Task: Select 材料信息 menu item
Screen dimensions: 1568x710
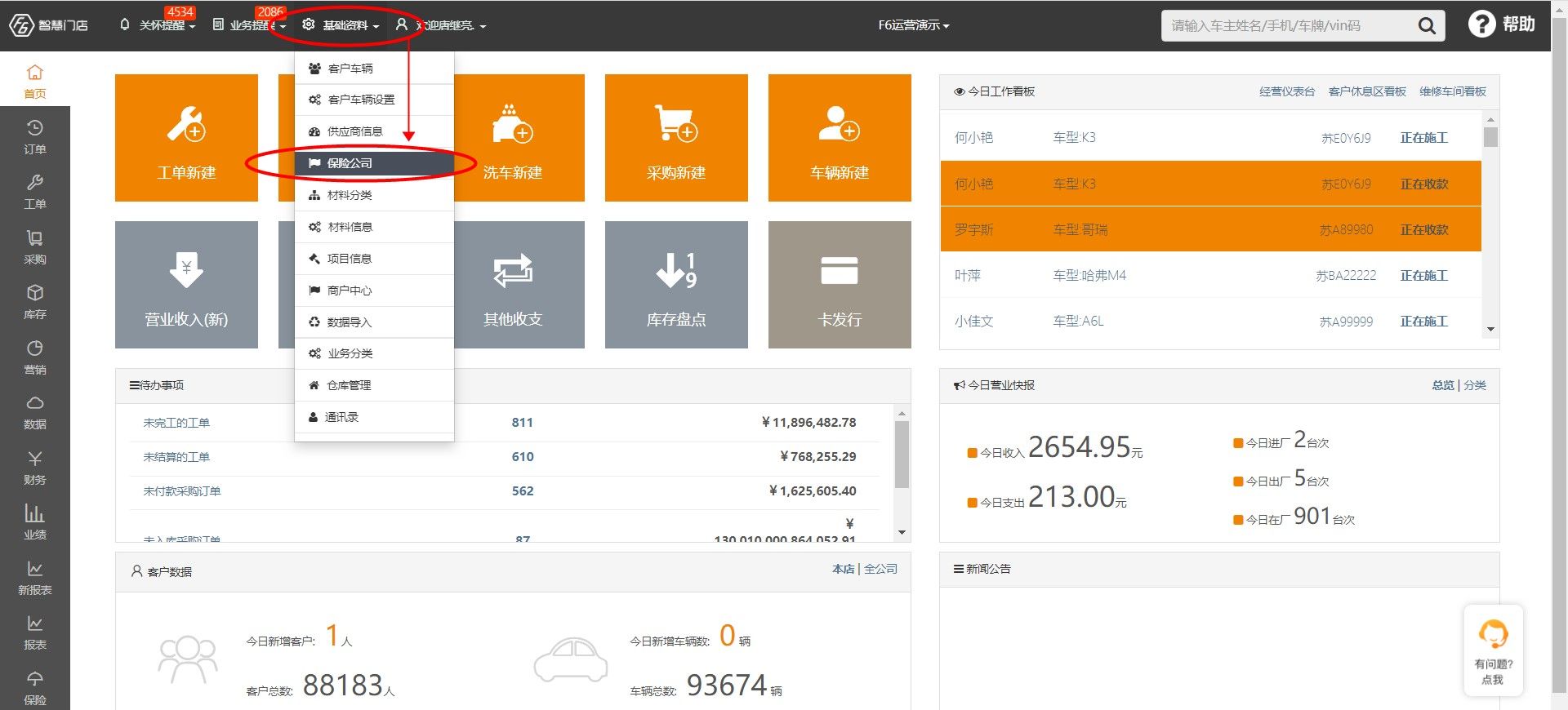Action: point(374,227)
